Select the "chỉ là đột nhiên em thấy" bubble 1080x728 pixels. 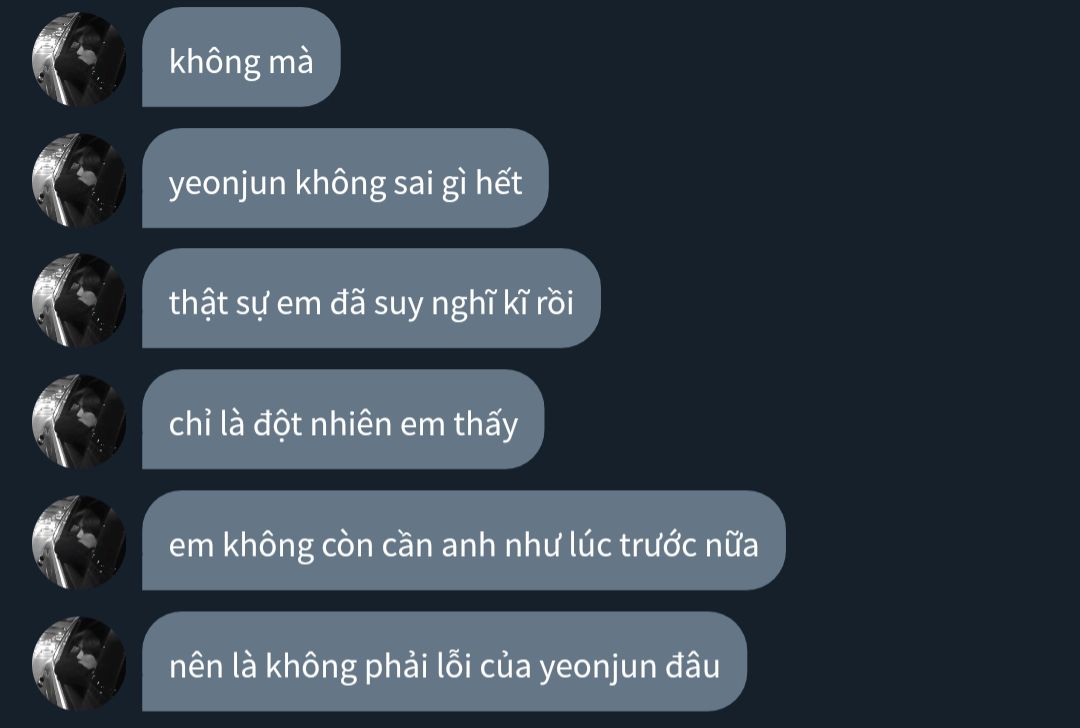[x=343, y=419]
